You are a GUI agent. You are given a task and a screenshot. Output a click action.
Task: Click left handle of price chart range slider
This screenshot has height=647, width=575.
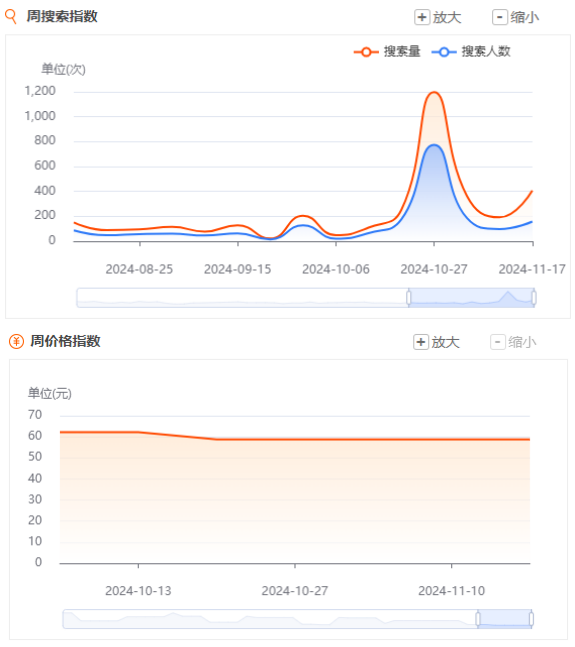click(478, 619)
